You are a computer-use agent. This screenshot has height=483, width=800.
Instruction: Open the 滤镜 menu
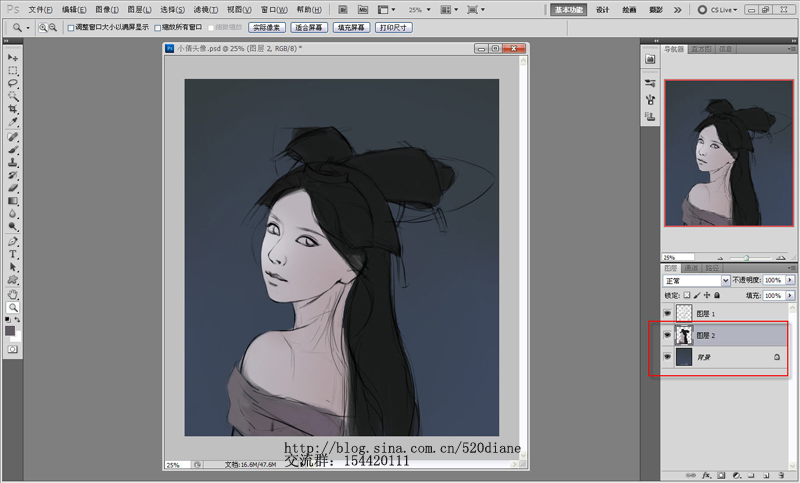click(205, 9)
